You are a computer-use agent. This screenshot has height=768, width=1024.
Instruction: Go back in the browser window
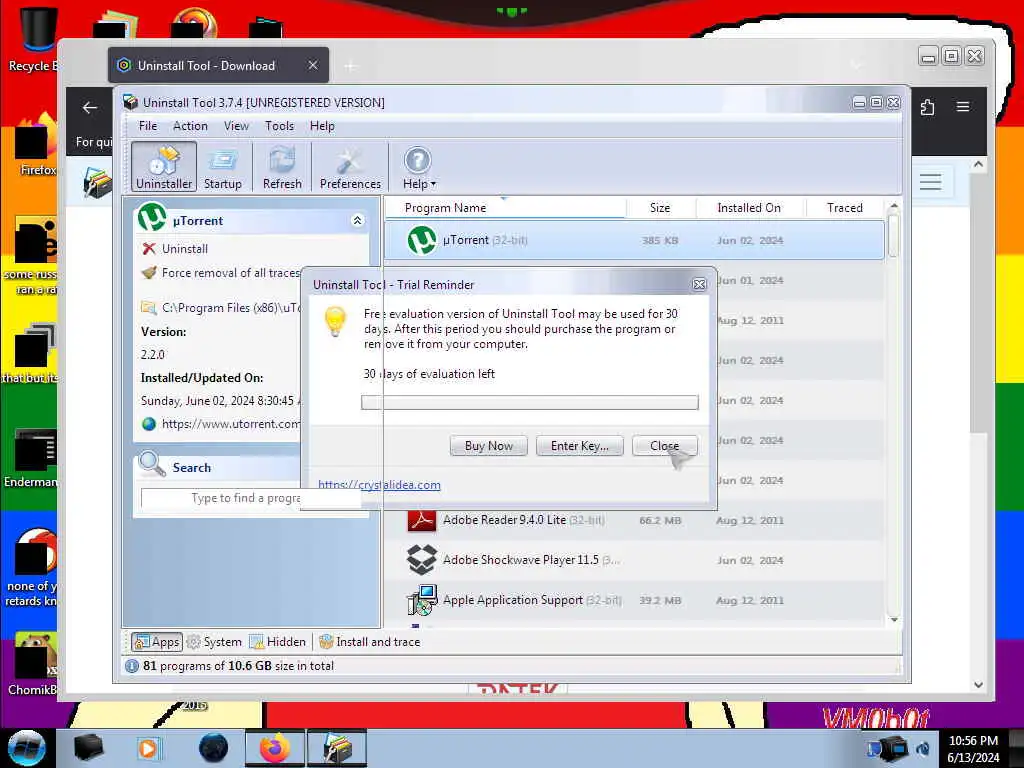90,108
